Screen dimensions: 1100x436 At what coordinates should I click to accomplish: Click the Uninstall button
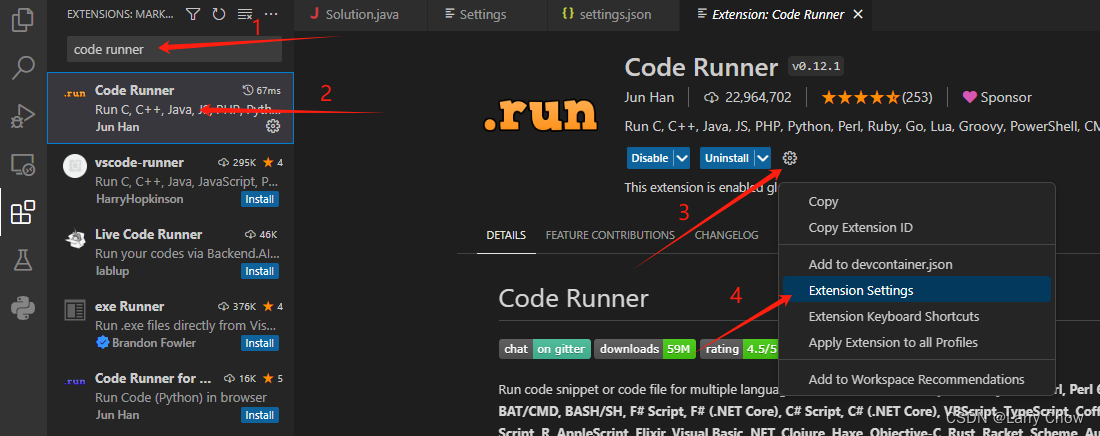pyautogui.click(x=727, y=158)
